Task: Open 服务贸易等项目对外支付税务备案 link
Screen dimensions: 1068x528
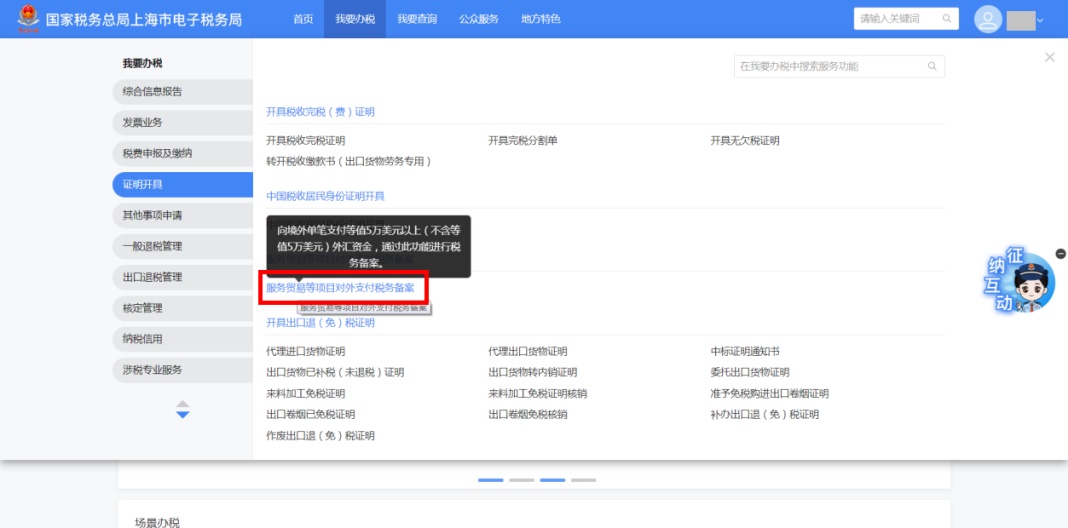Action: (x=340, y=288)
